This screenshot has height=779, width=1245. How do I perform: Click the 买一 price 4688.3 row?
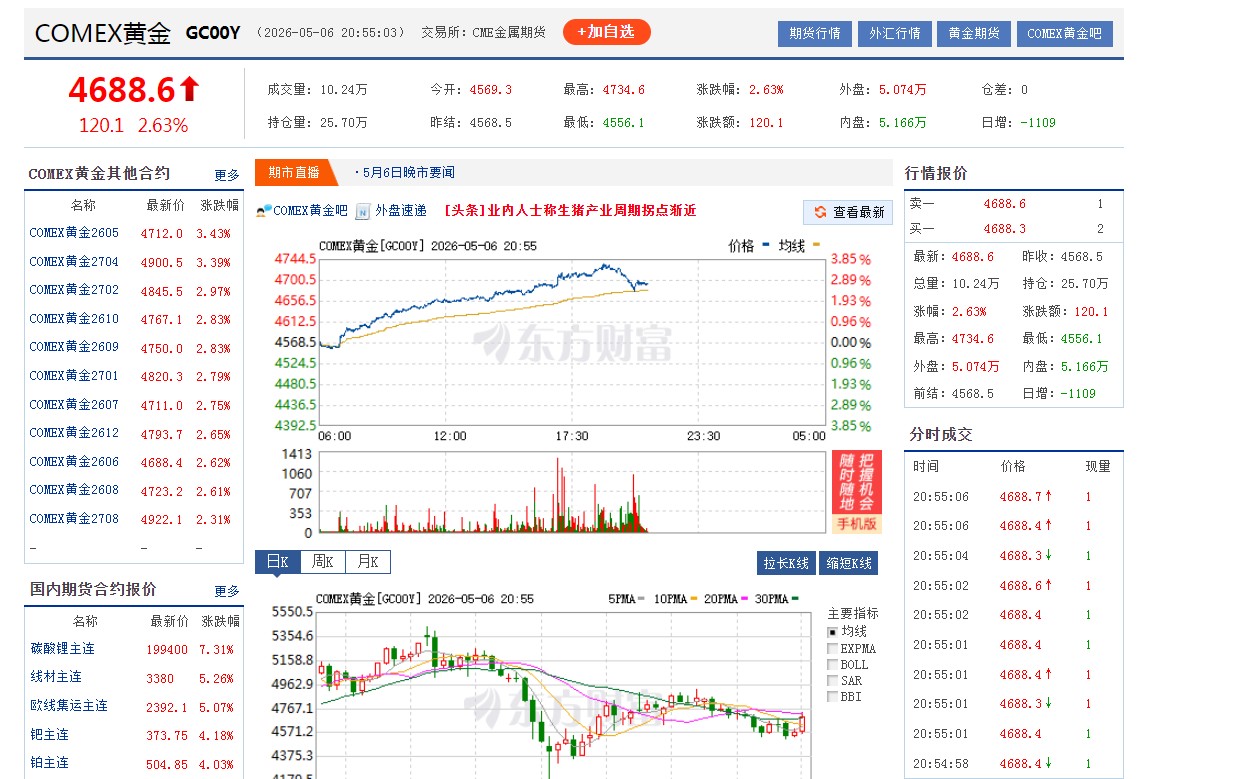pos(1013,229)
